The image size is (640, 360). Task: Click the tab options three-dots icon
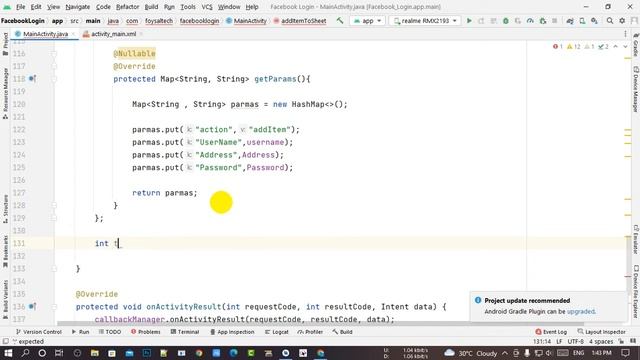[625, 34]
